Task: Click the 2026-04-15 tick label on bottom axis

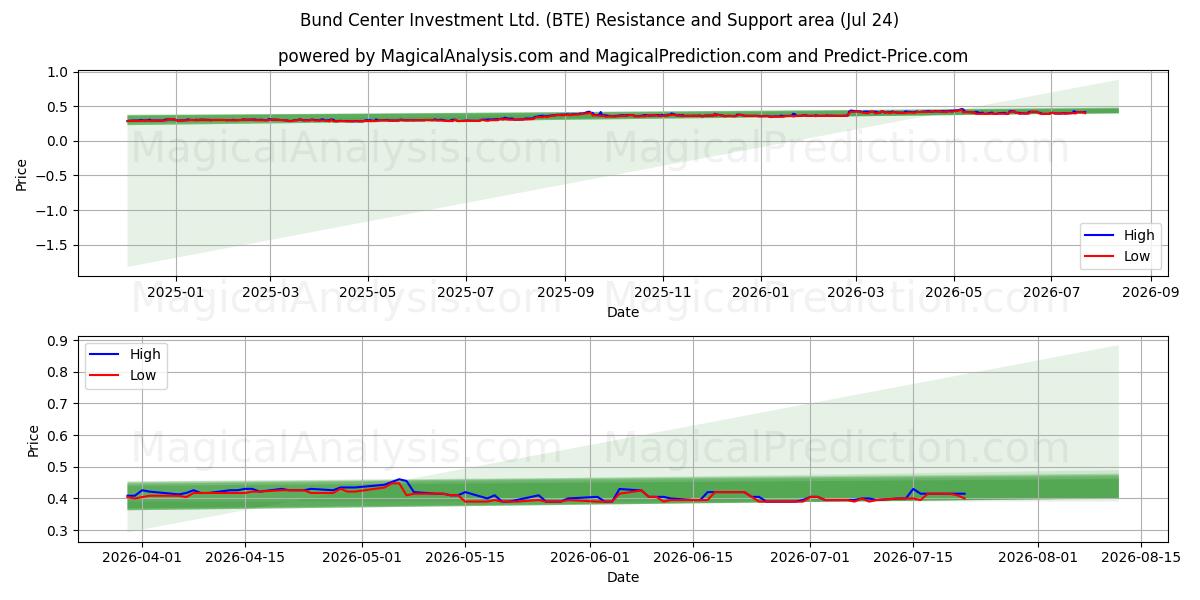Action: pyautogui.click(x=245, y=558)
